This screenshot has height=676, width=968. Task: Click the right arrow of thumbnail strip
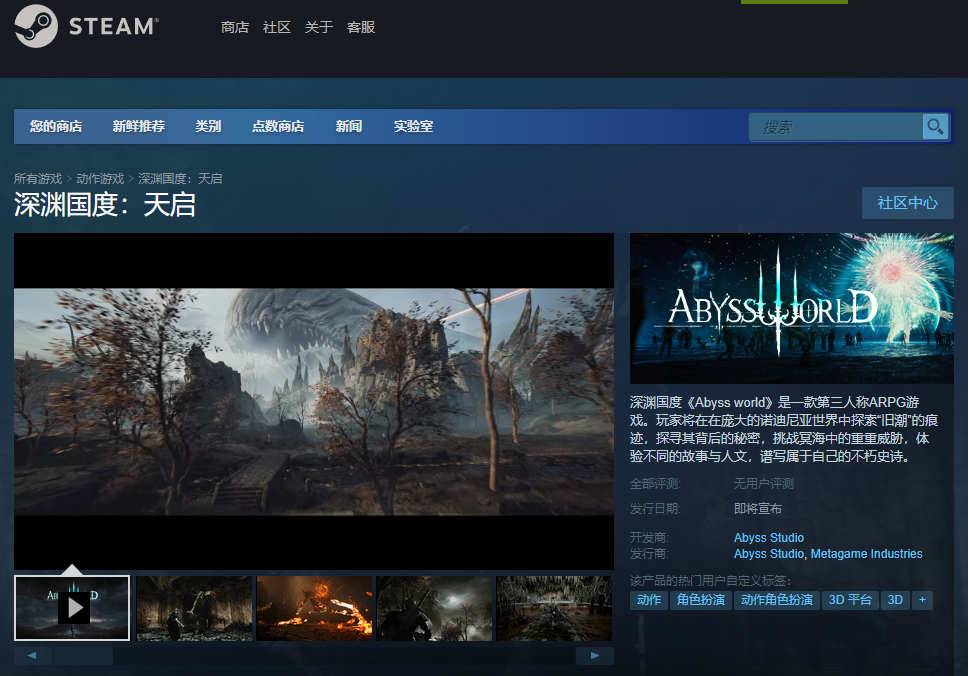(x=595, y=656)
